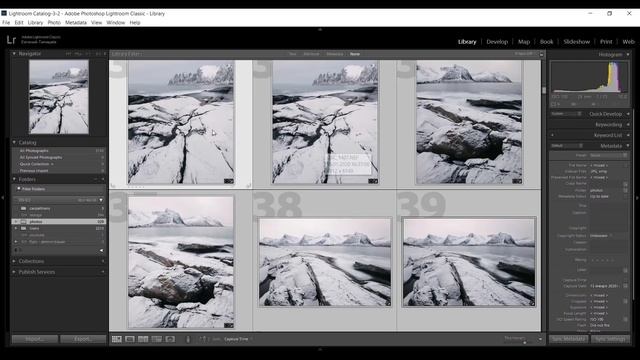The image size is (640, 360).
Task: Open the View menu
Action: click(96, 22)
